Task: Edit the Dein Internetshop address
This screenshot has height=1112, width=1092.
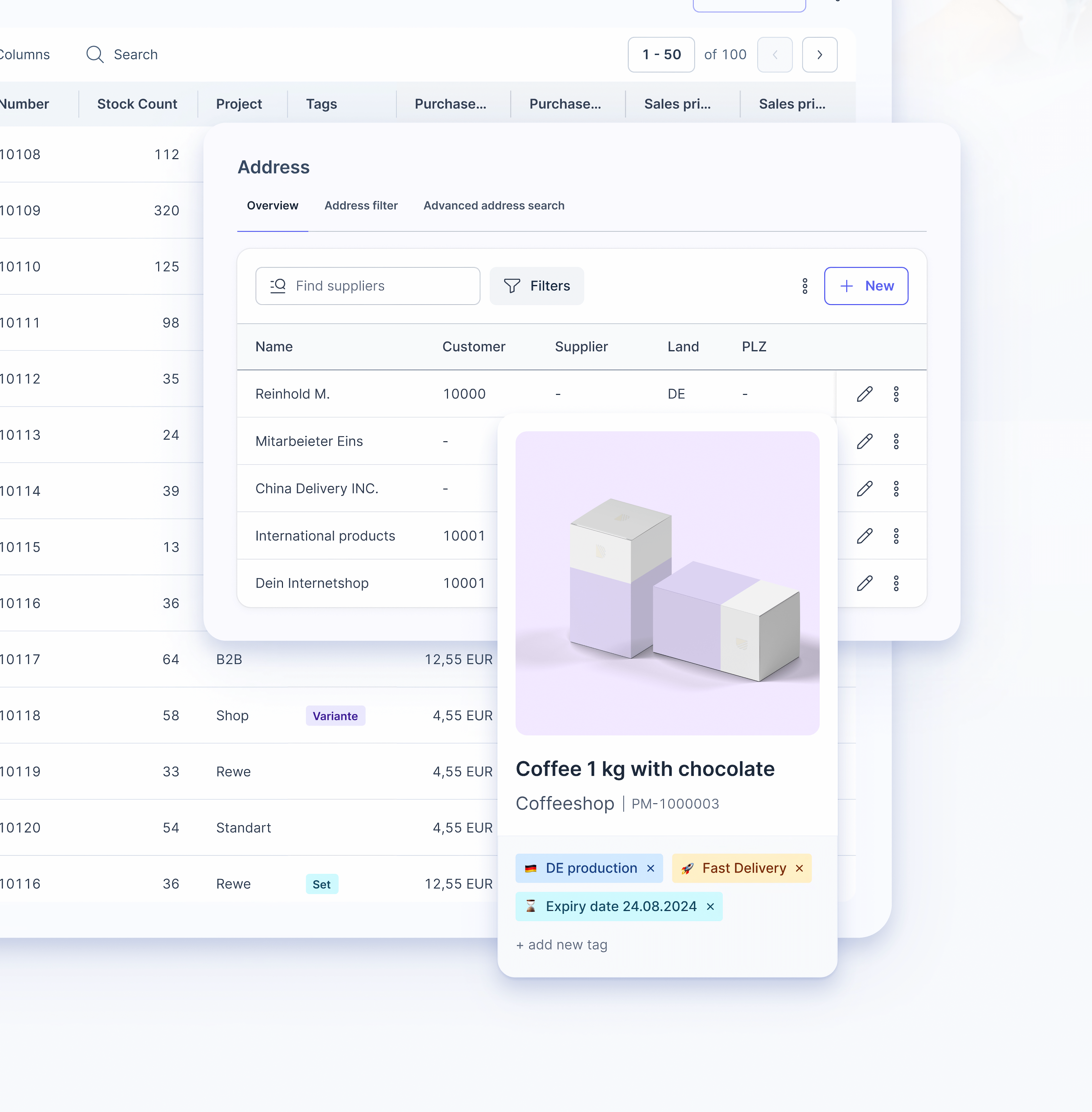Action: pyautogui.click(x=865, y=583)
